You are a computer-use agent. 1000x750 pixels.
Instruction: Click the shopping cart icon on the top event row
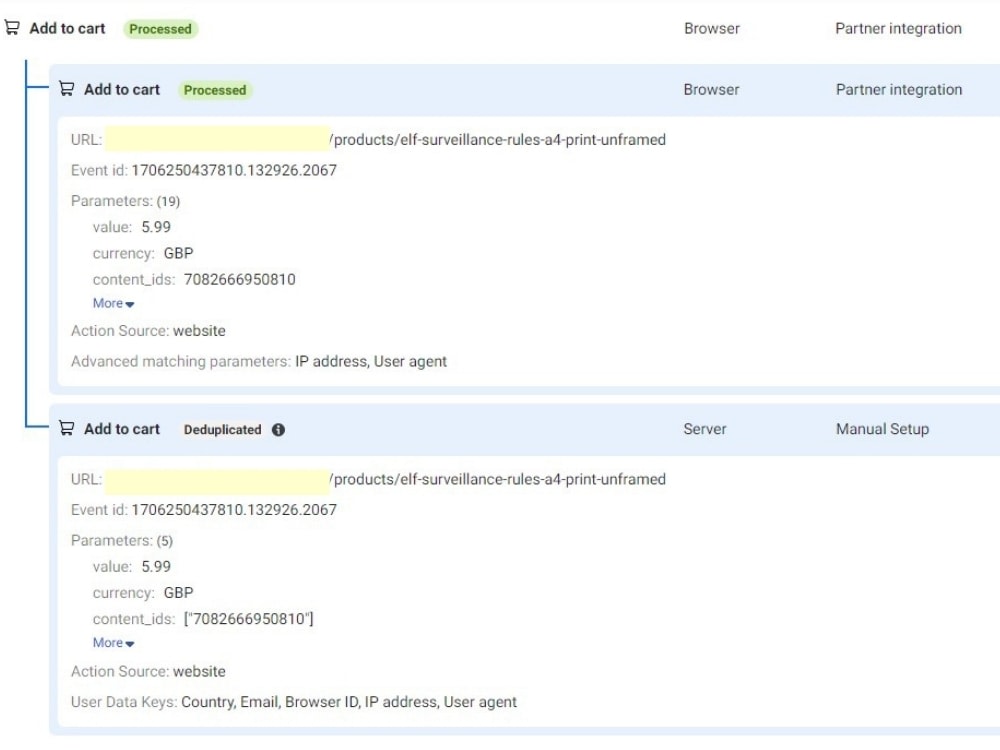(x=12, y=28)
